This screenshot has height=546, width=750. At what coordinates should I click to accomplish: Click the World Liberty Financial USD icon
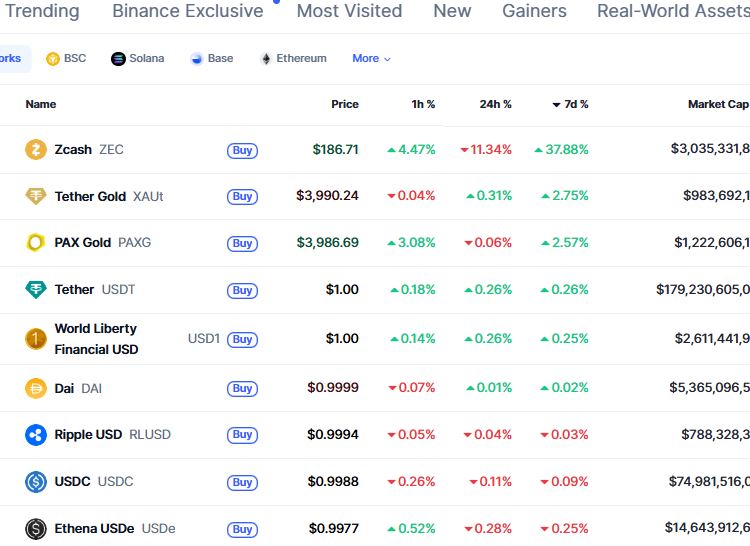(36, 339)
